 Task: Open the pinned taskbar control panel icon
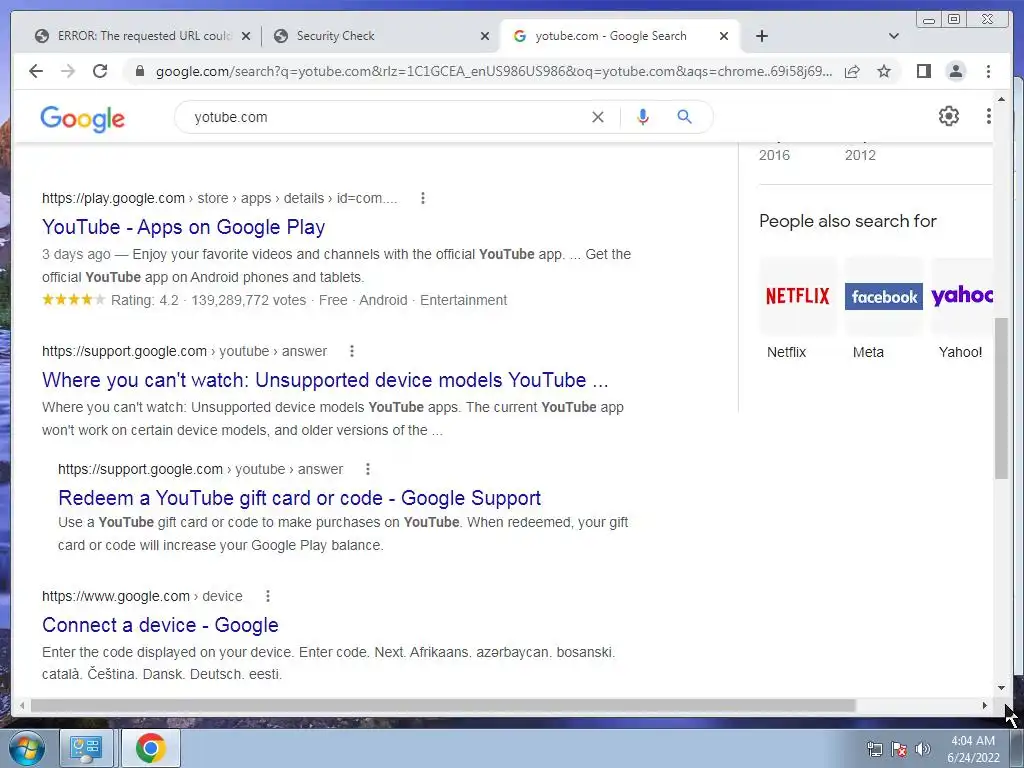tap(86, 748)
